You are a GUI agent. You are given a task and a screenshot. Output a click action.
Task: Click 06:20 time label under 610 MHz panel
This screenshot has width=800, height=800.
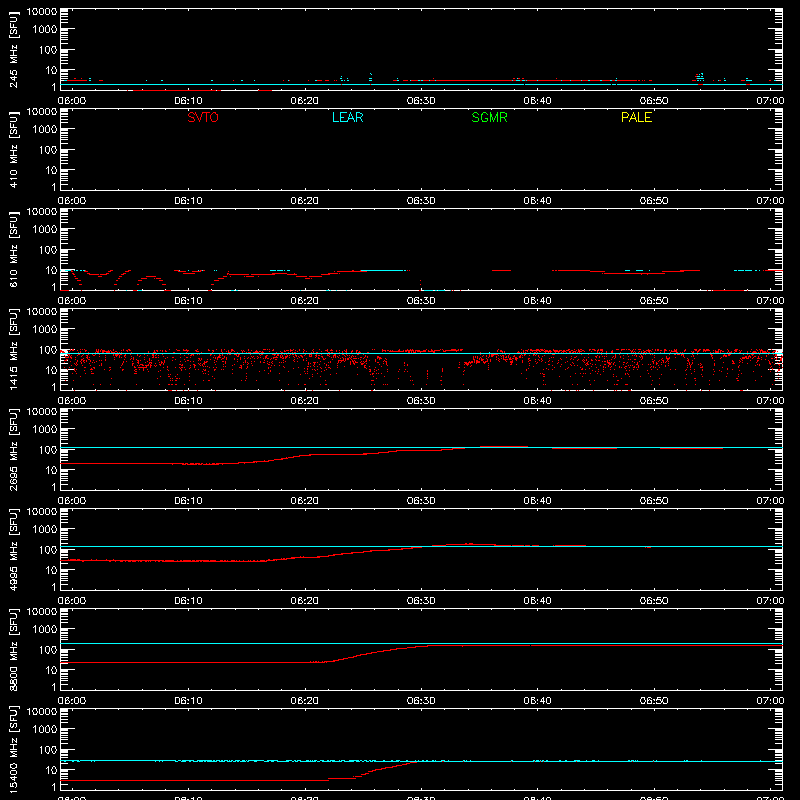305,301
